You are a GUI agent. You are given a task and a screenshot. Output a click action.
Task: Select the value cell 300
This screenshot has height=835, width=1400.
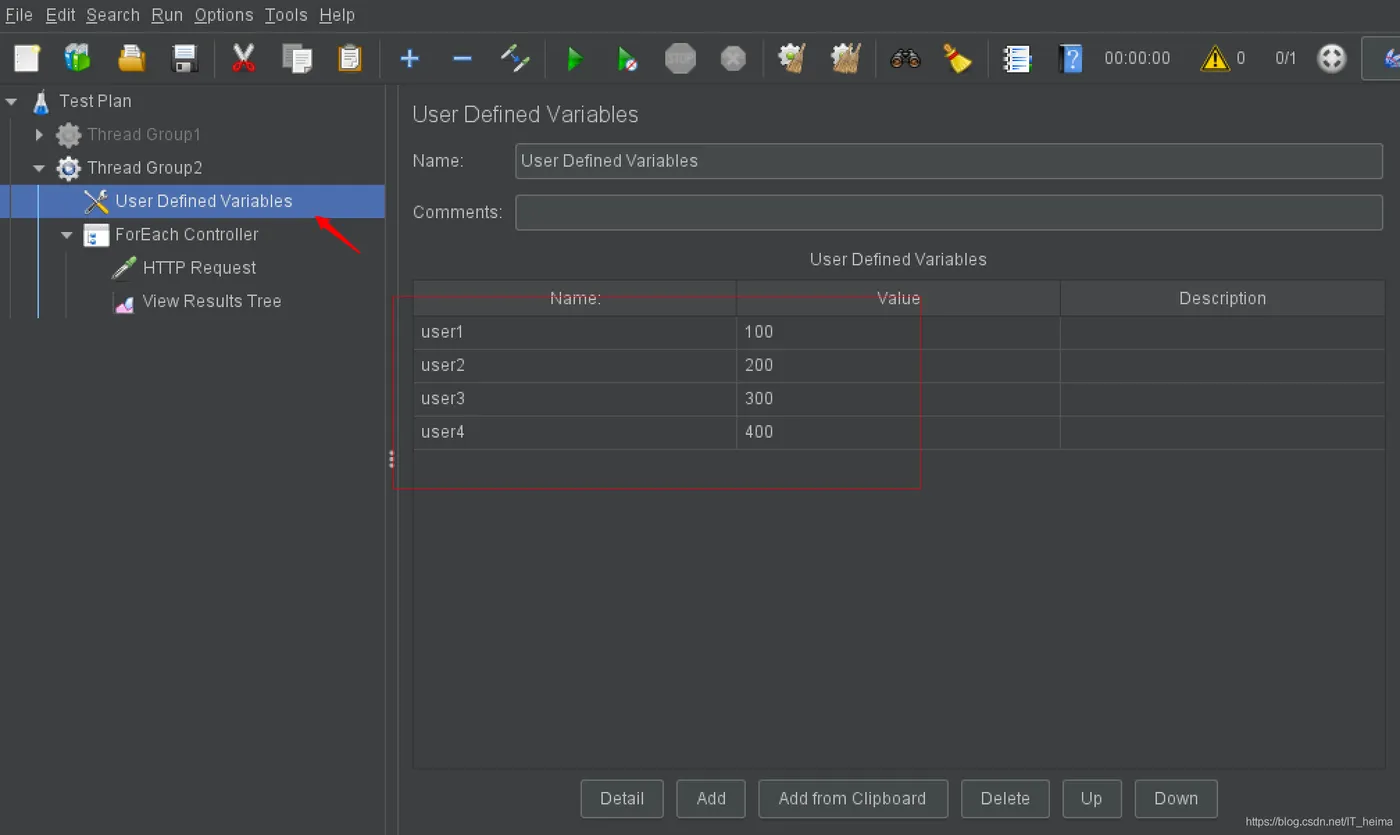(x=898, y=399)
